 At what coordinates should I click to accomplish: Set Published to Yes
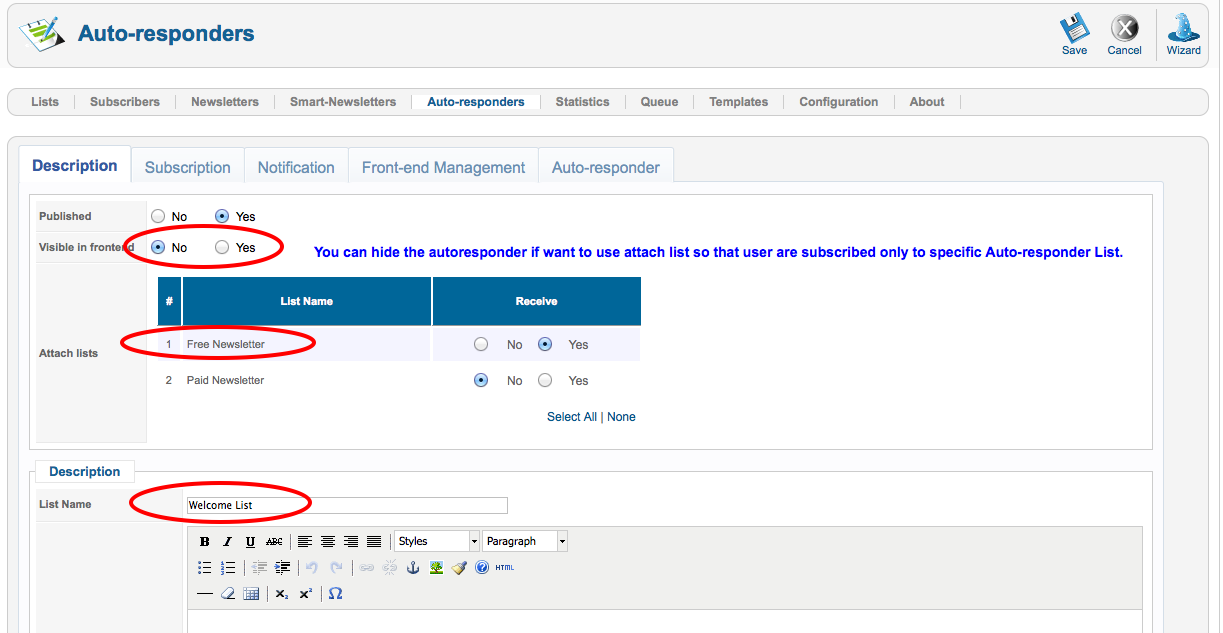pyautogui.click(x=222, y=216)
